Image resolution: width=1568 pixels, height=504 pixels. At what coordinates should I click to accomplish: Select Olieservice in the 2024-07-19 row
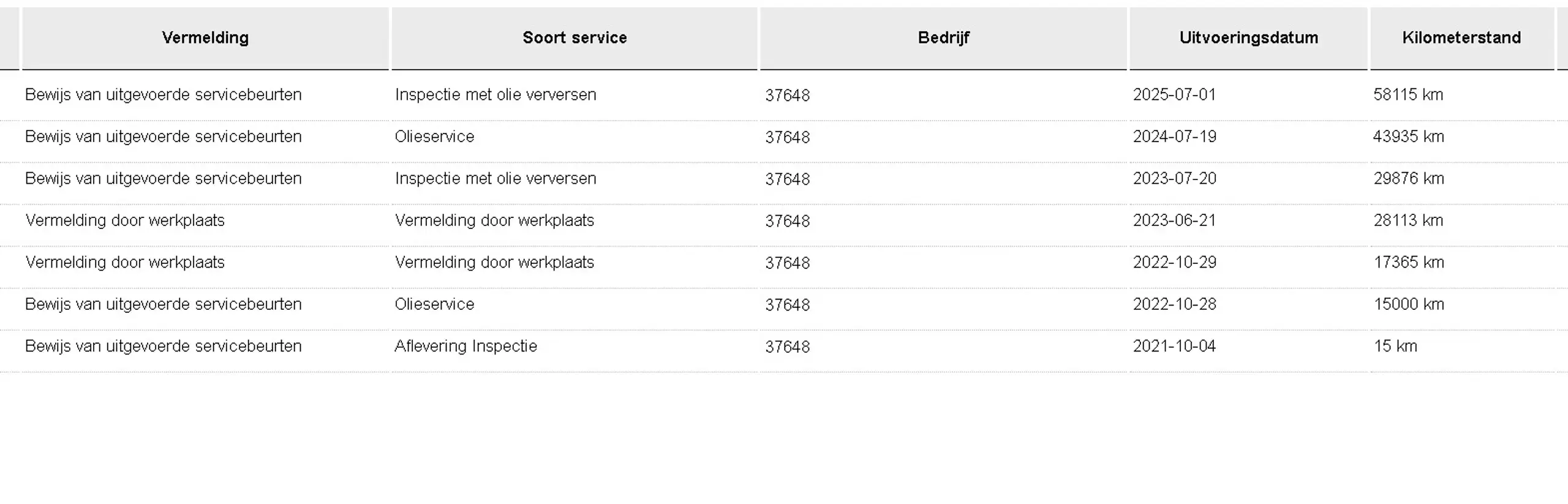pyautogui.click(x=434, y=137)
